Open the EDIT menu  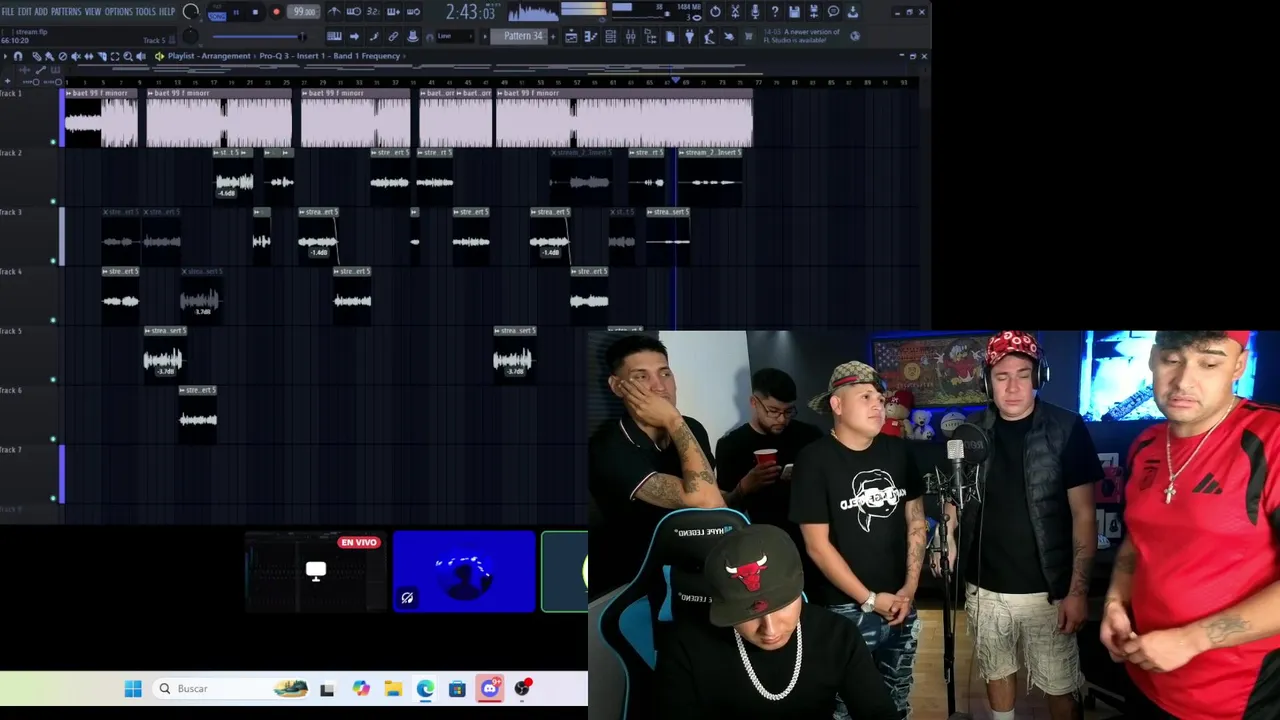tap(25, 12)
